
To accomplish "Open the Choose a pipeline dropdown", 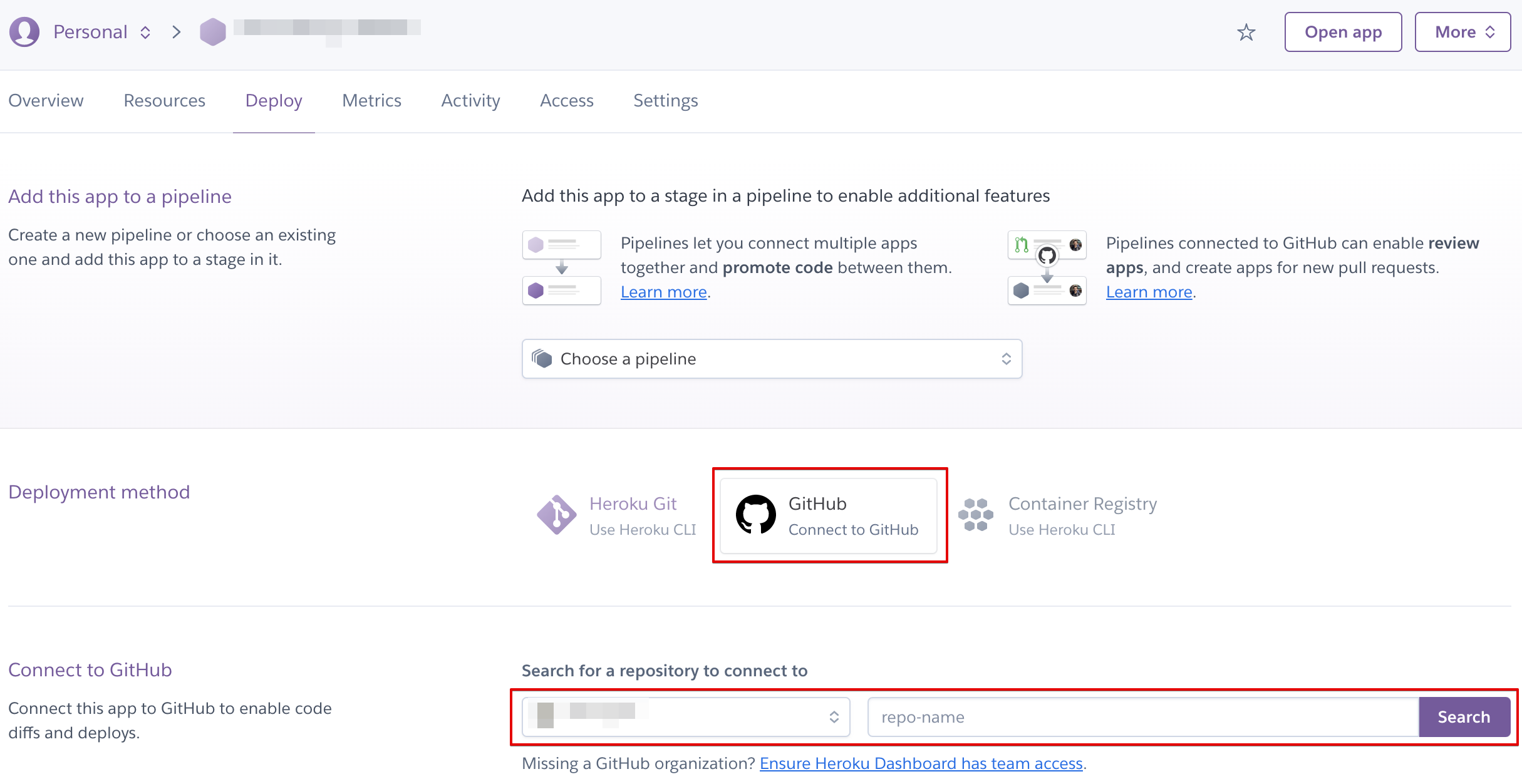I will (772, 359).
